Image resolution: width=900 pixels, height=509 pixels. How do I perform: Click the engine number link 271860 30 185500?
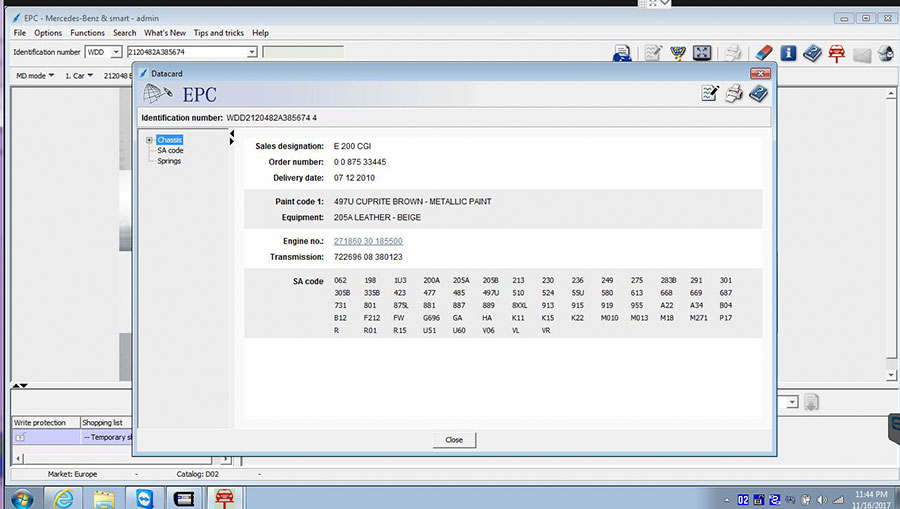(x=369, y=241)
